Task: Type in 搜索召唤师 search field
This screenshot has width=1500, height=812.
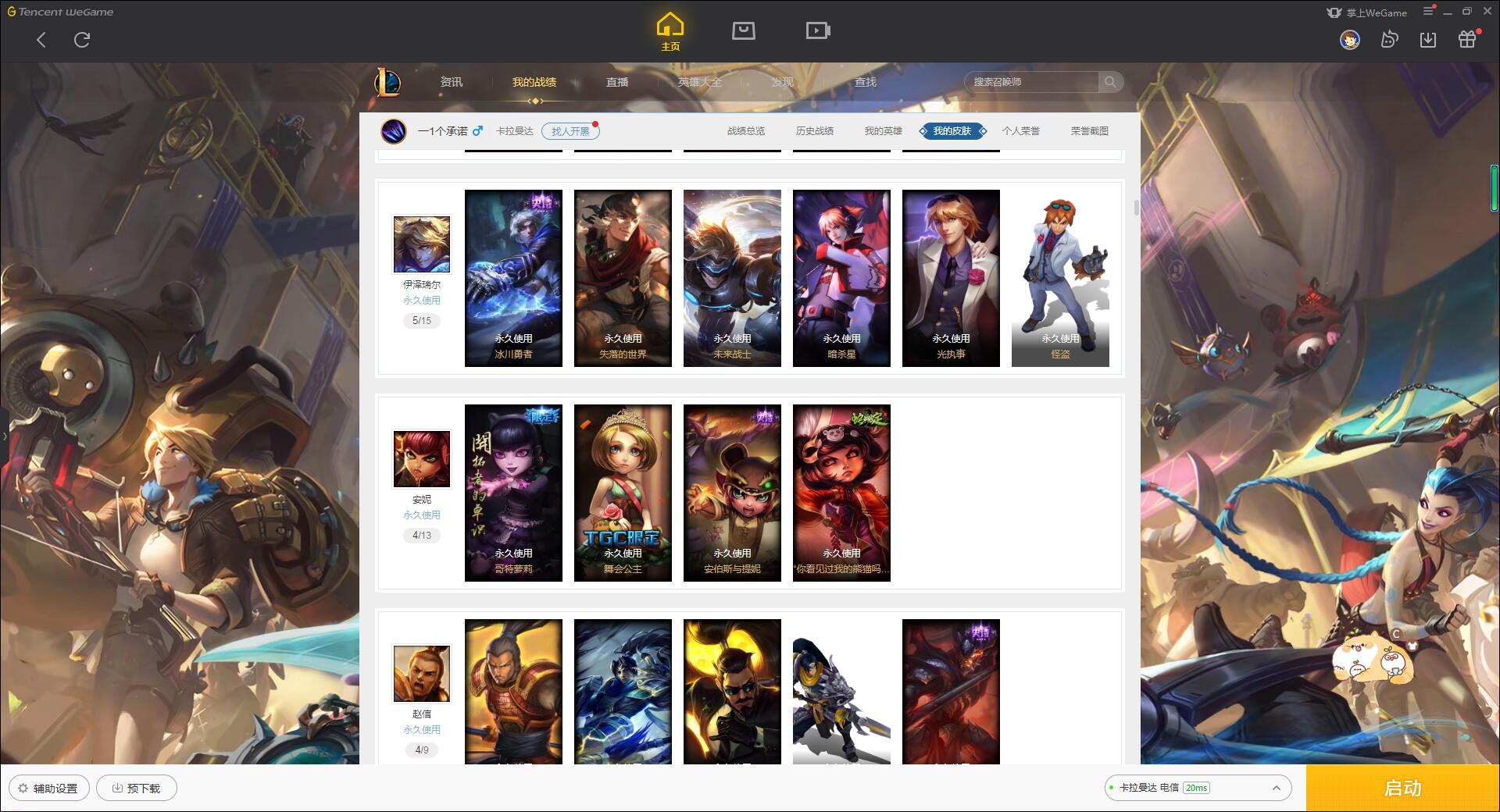Action: (x=1031, y=82)
